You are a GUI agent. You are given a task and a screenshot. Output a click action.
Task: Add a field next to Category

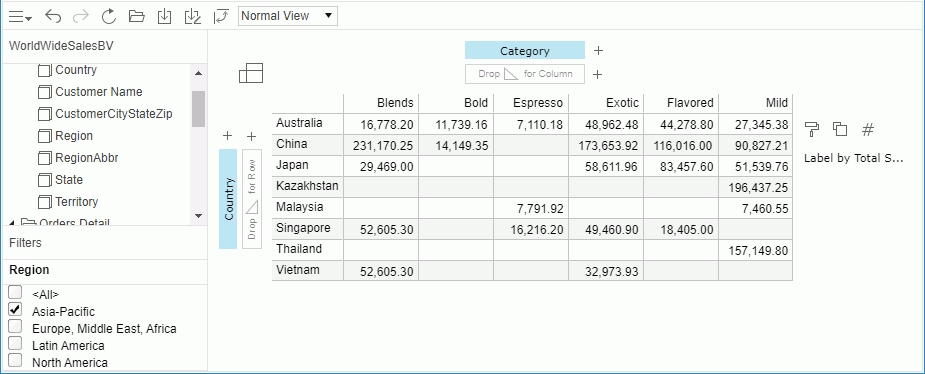click(598, 51)
